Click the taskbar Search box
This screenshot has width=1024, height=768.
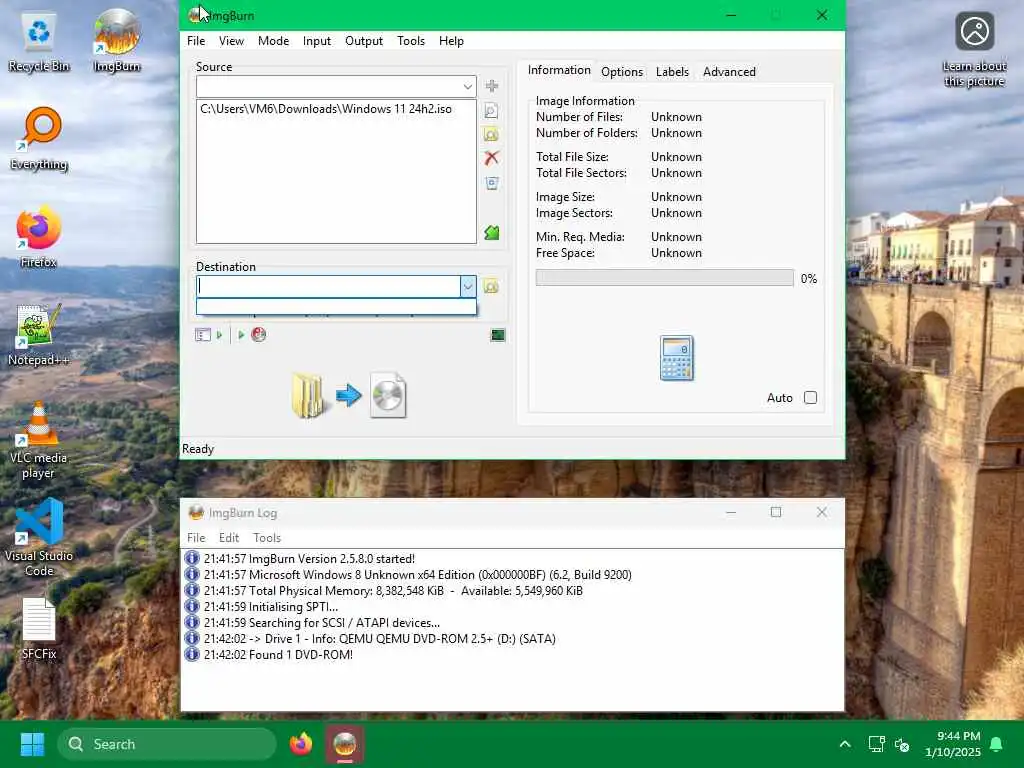tap(167, 744)
